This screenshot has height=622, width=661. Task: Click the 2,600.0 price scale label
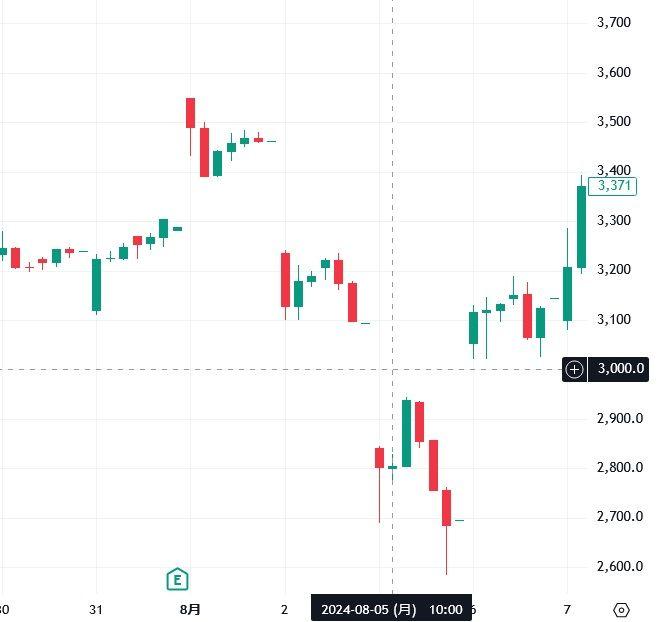620,566
